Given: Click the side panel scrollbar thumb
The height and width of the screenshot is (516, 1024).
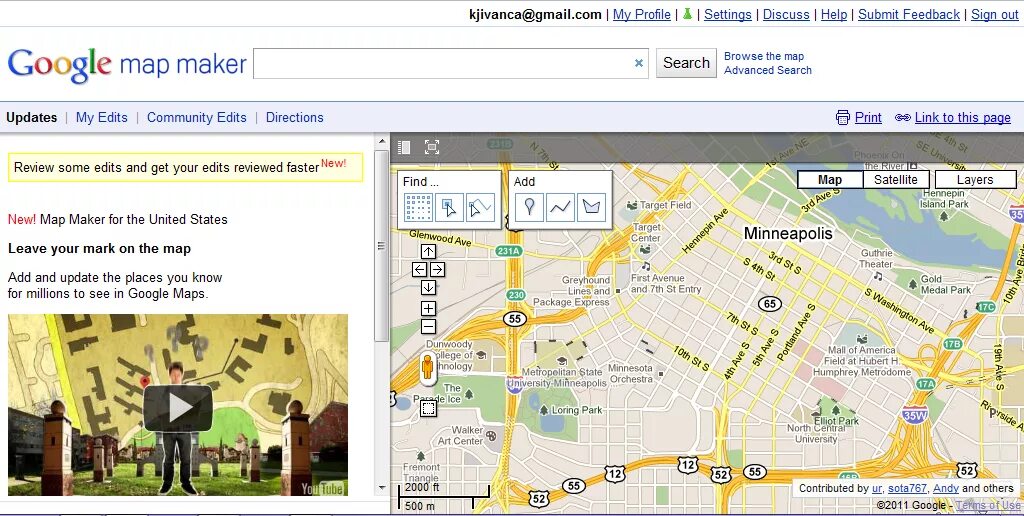Looking at the screenshot, I should click(x=381, y=245).
